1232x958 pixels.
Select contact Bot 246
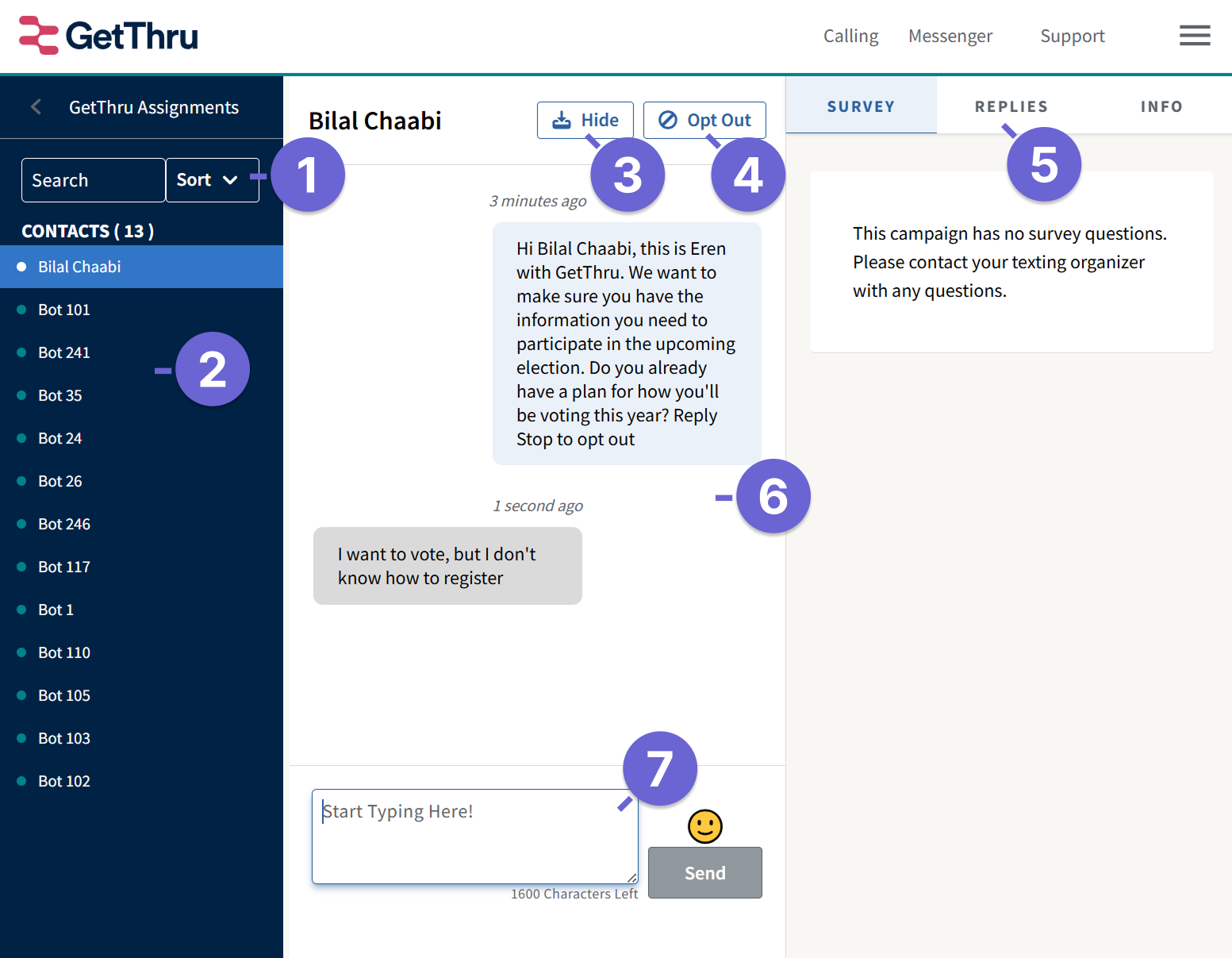(141, 524)
